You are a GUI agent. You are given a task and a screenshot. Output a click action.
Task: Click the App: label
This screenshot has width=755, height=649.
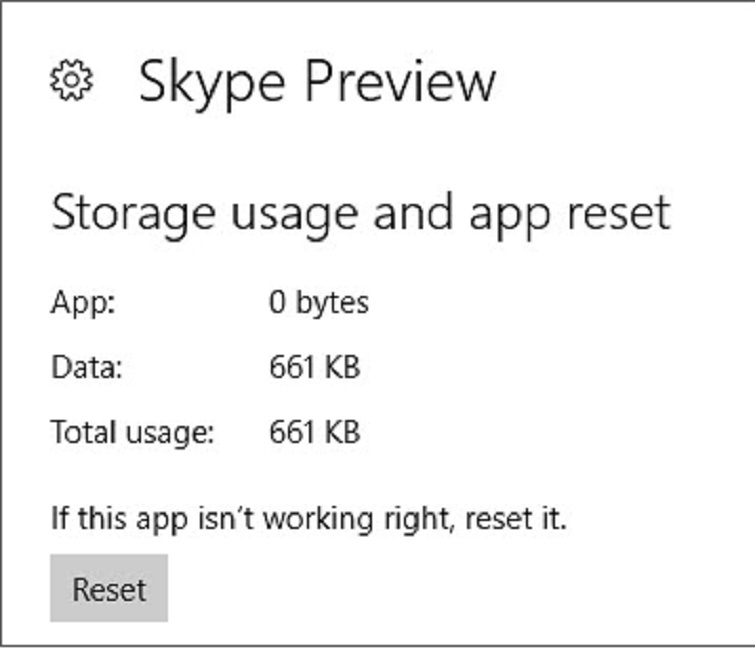pos(83,302)
